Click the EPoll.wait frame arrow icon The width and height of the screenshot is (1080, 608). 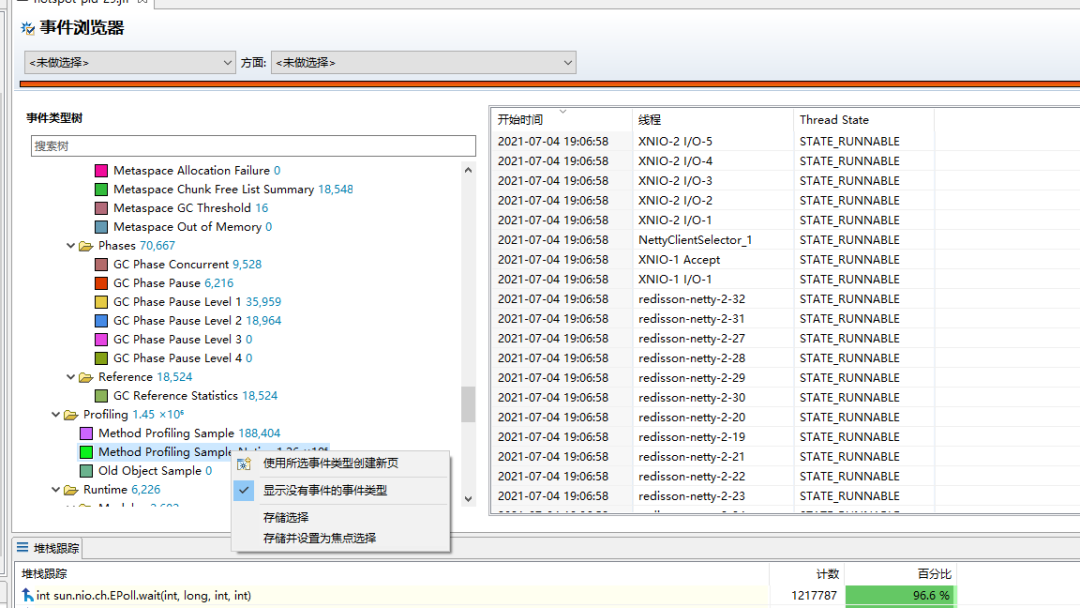(x=28, y=595)
